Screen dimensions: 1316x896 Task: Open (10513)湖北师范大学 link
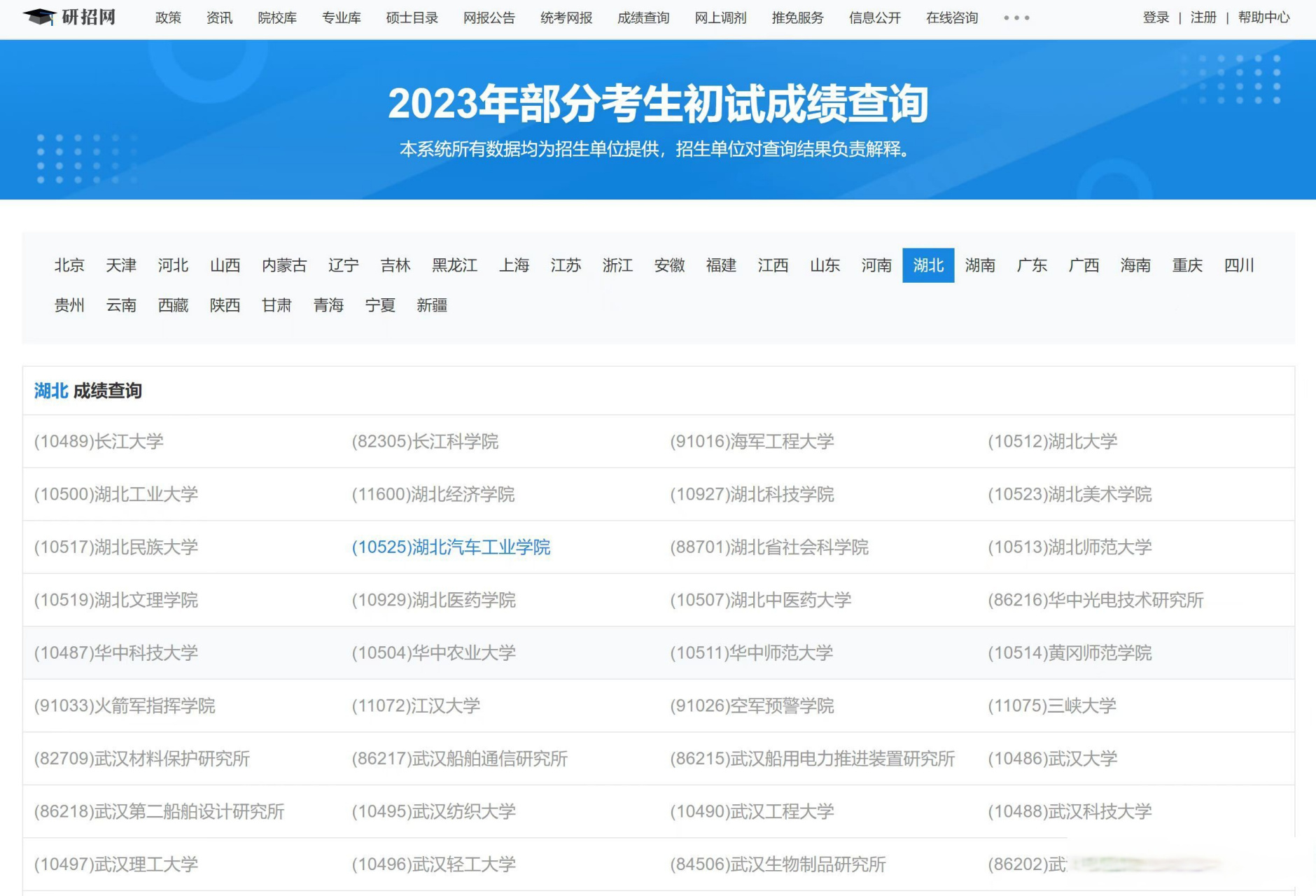(x=1070, y=547)
